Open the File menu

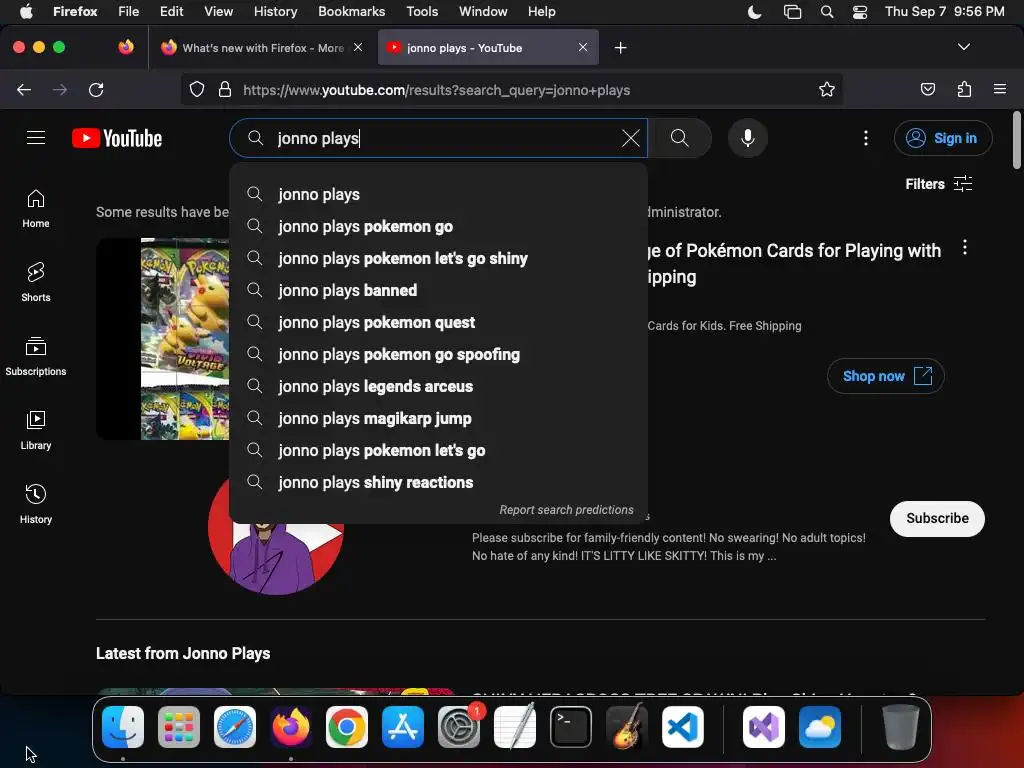(x=129, y=12)
